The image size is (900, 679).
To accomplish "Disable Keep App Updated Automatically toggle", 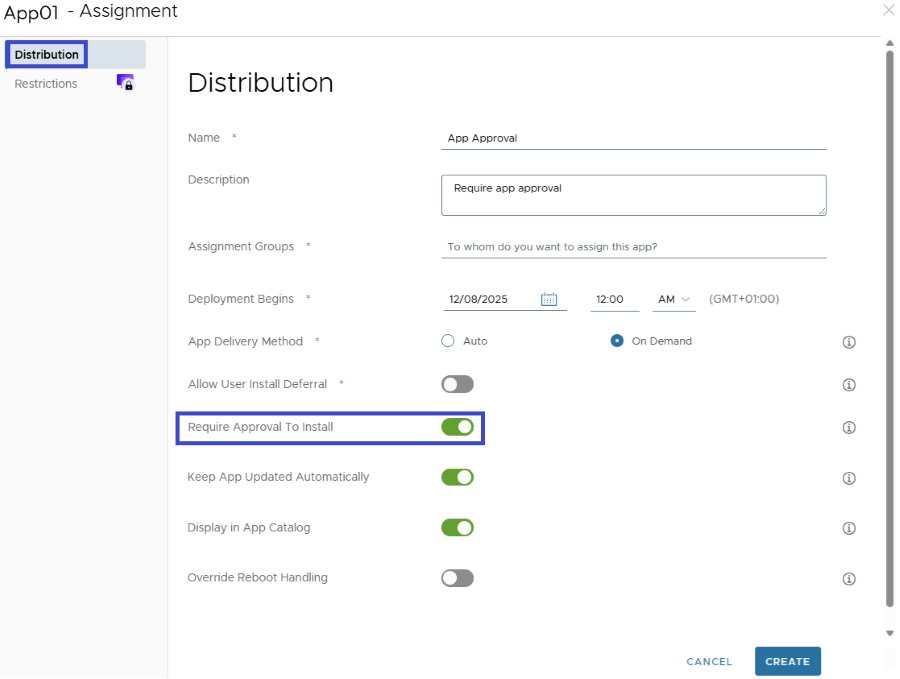I will click(457, 477).
